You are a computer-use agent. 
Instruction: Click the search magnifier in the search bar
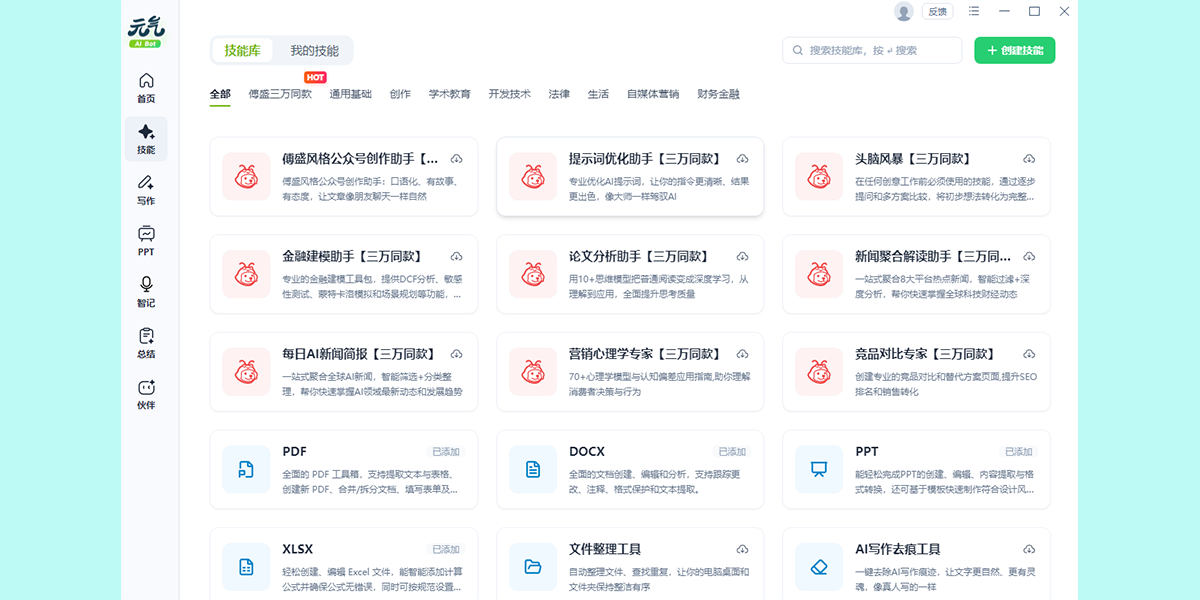pyautogui.click(x=797, y=49)
